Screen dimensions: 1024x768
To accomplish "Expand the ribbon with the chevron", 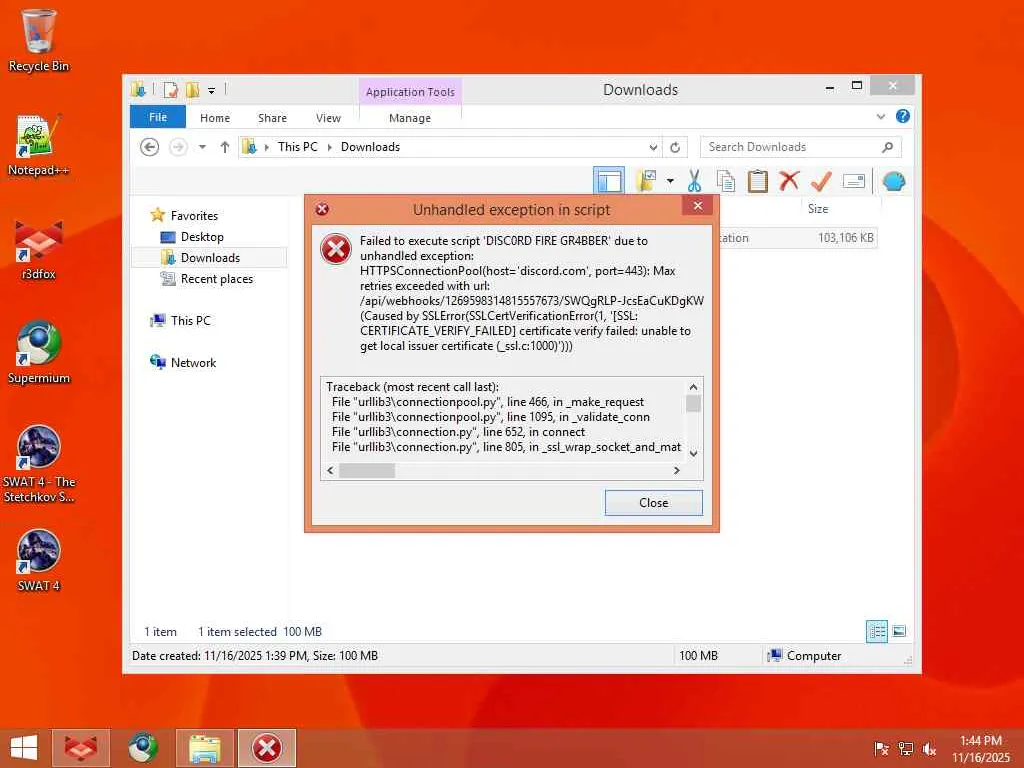I will pos(880,117).
